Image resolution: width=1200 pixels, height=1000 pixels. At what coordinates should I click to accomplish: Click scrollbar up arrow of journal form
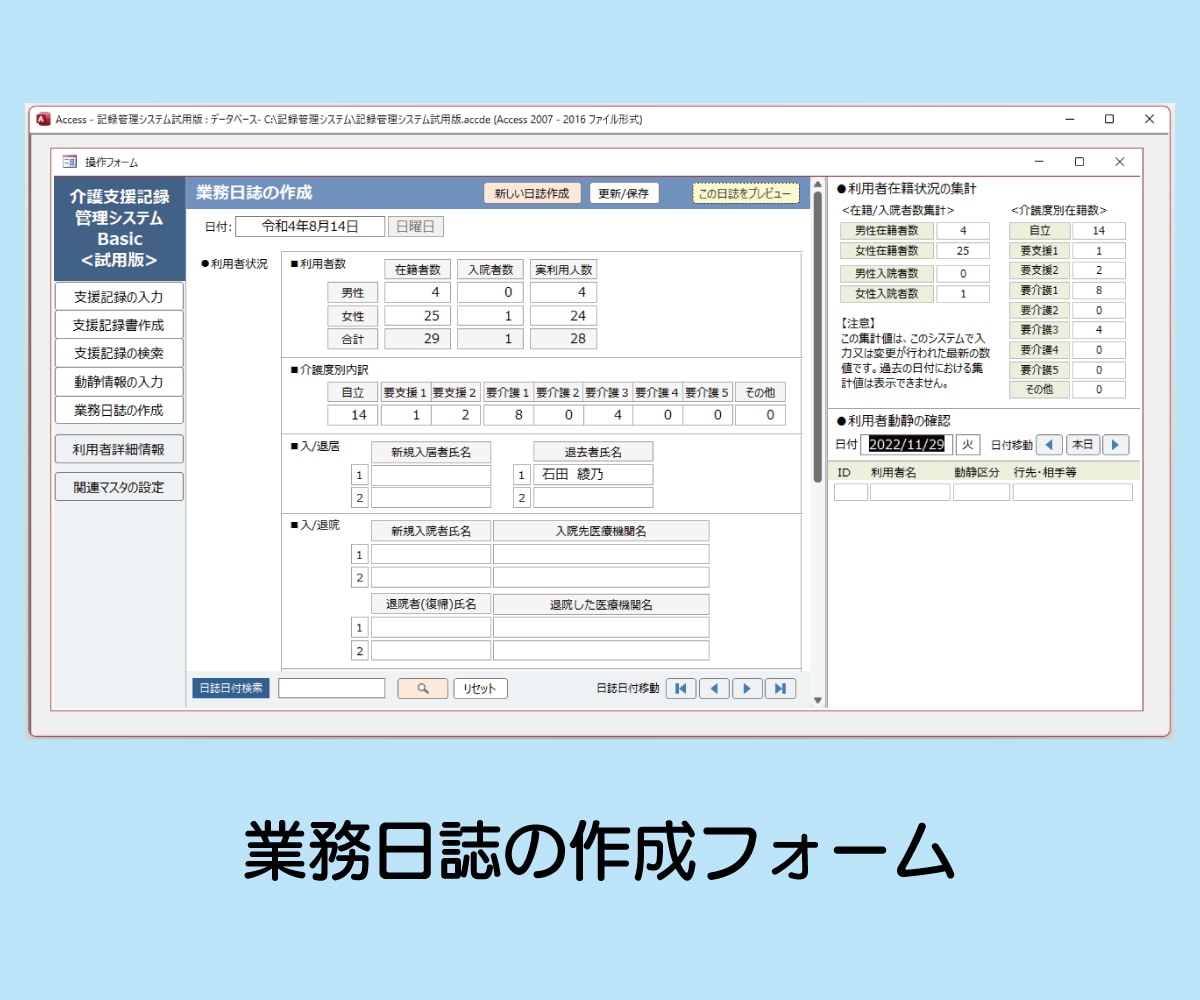click(817, 186)
